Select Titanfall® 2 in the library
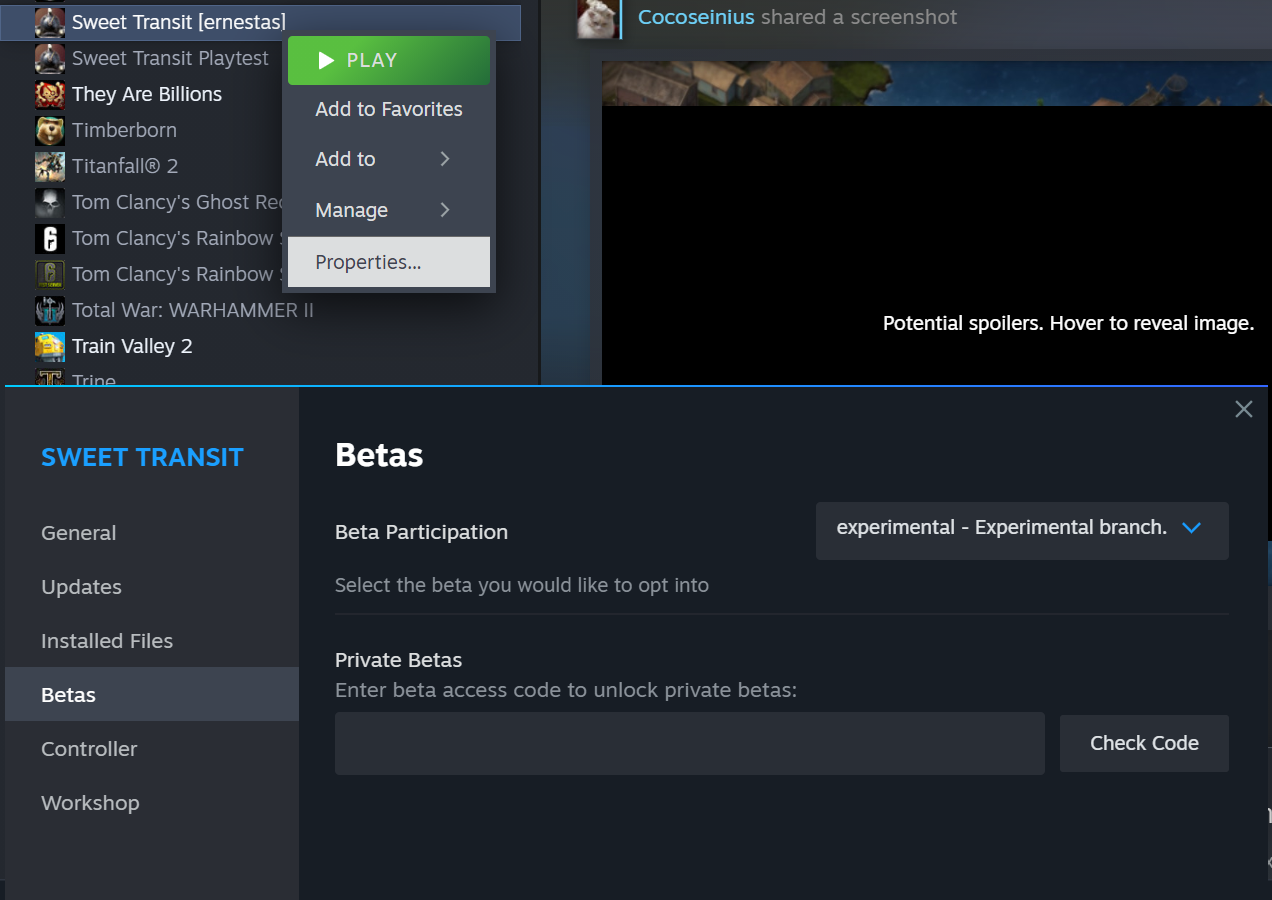The height and width of the screenshot is (900, 1272). point(125,166)
